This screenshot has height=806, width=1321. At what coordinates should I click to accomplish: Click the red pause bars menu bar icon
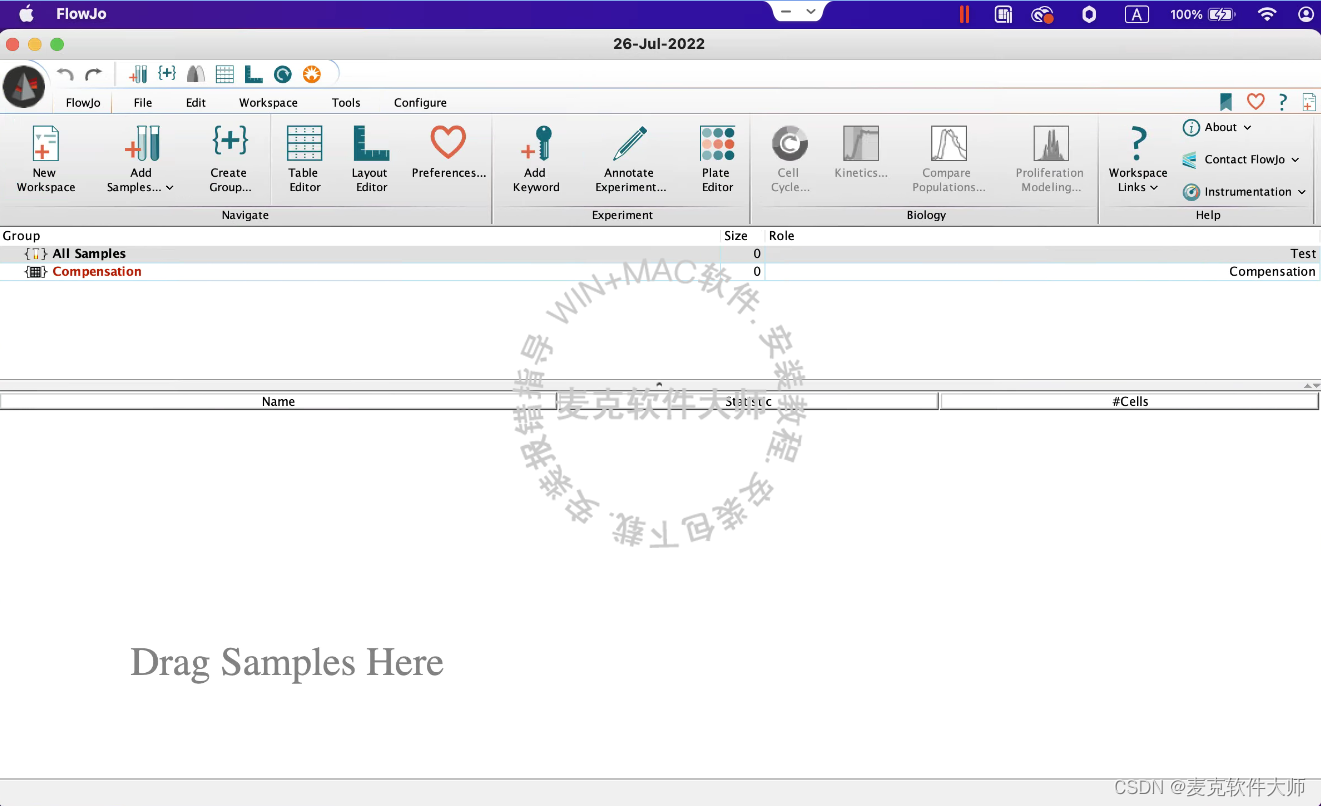tap(964, 14)
